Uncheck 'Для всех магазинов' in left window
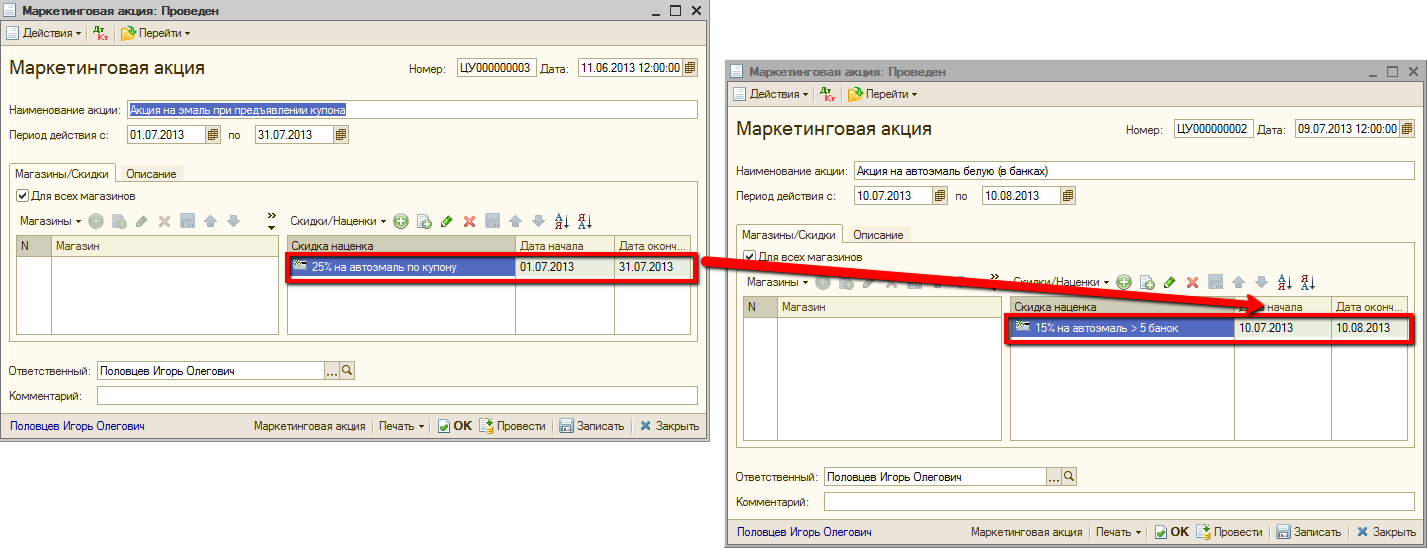The image size is (1427, 548). [23, 196]
